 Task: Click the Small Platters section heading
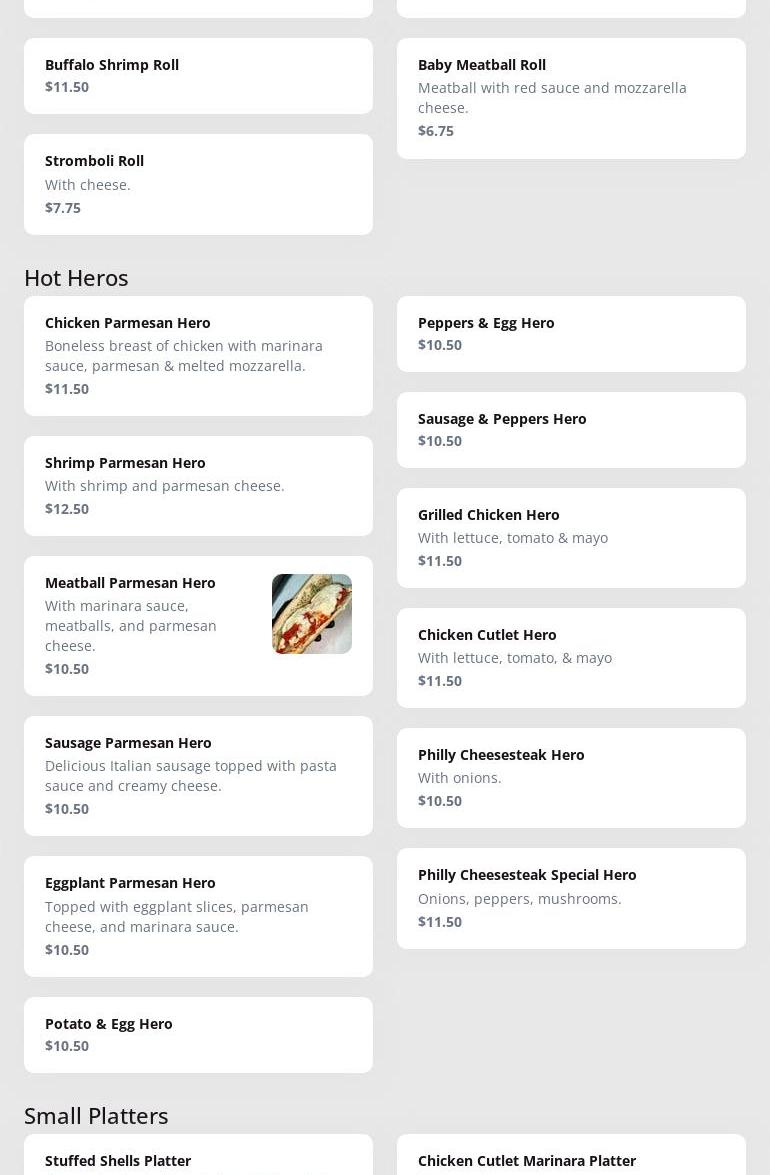point(96,1115)
